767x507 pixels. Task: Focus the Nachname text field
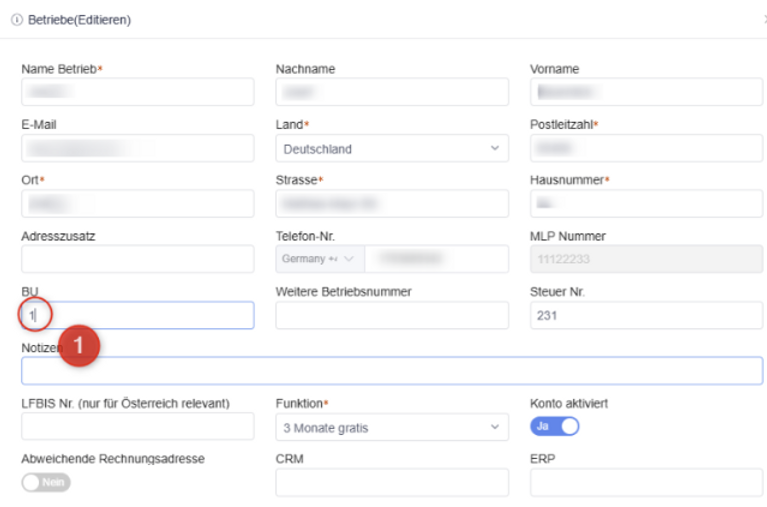(391, 92)
